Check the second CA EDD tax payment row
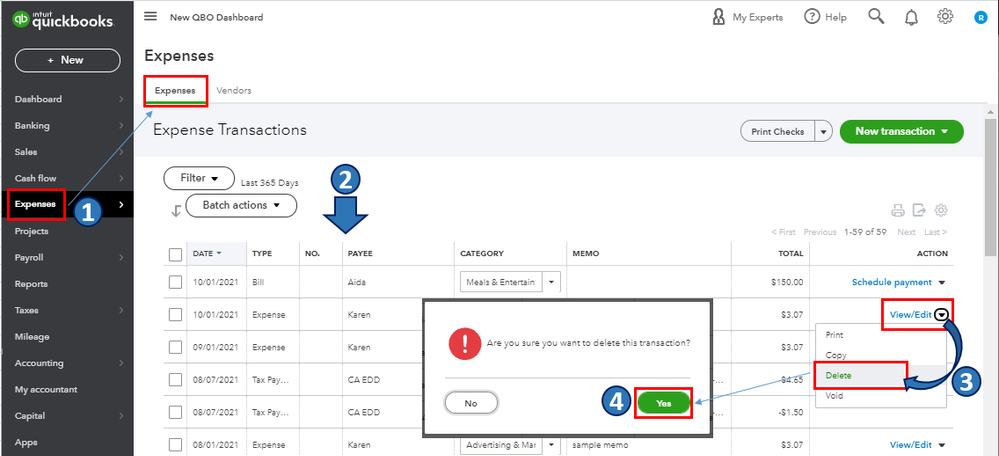Image resolution: width=999 pixels, height=456 pixels. (x=175, y=412)
